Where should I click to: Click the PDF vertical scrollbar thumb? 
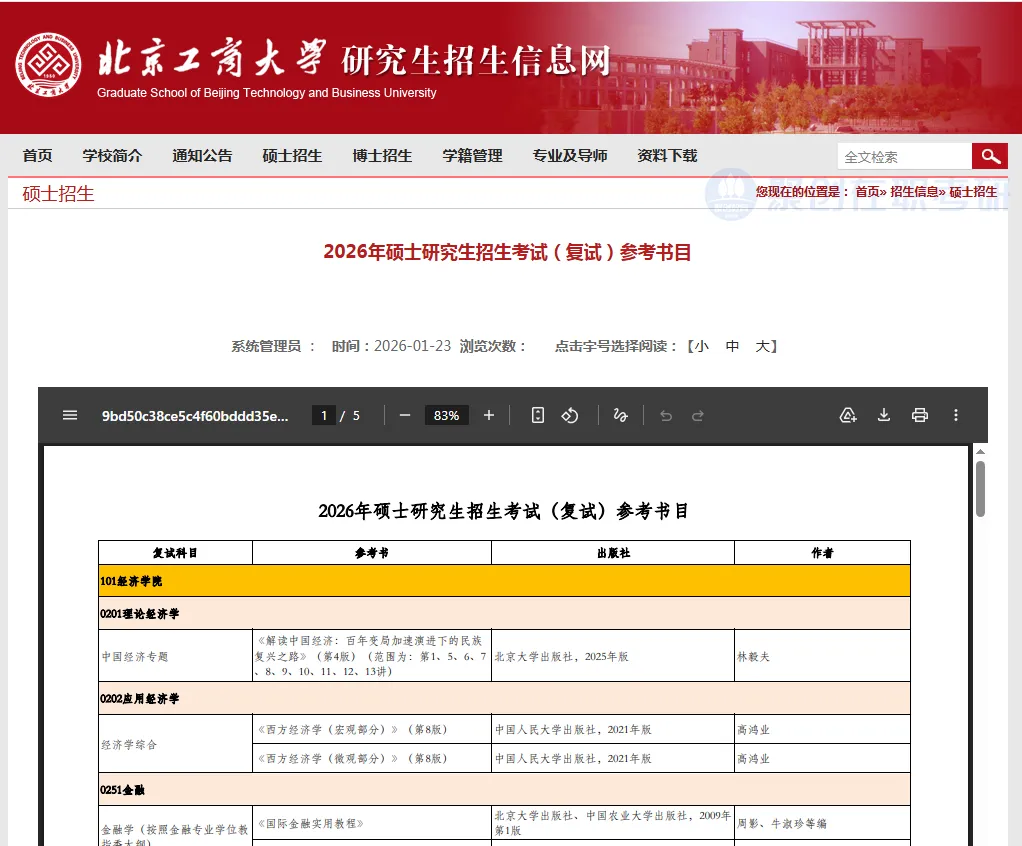(980, 489)
